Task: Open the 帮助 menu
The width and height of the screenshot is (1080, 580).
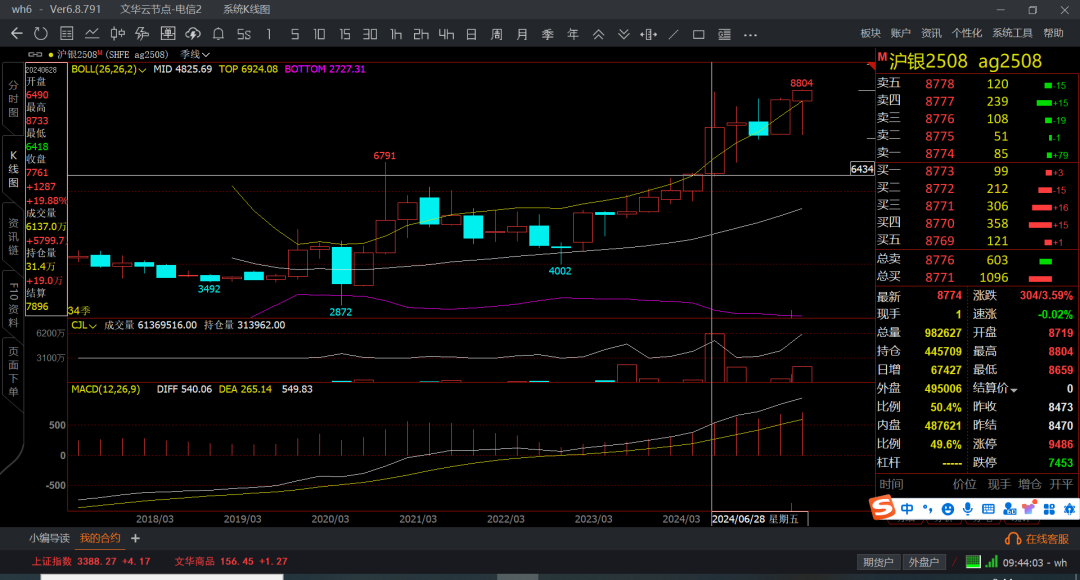Action: pos(1053,34)
